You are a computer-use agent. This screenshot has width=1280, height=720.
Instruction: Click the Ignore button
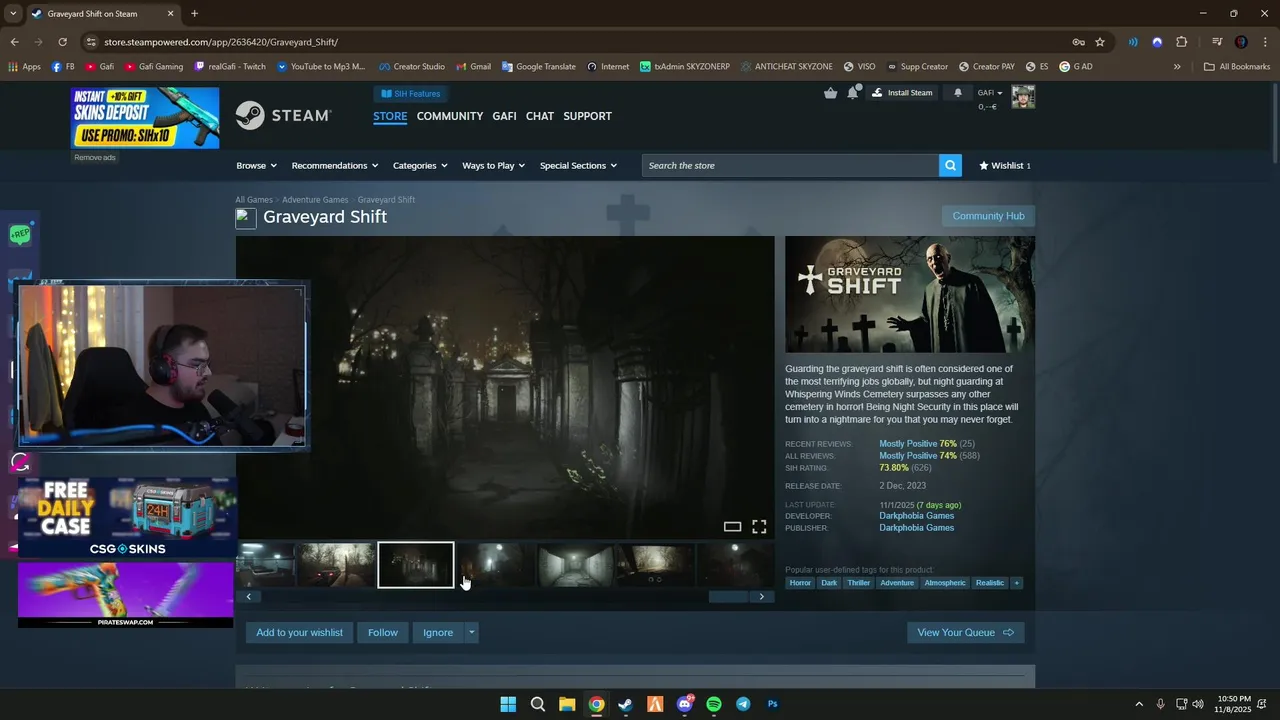438,632
